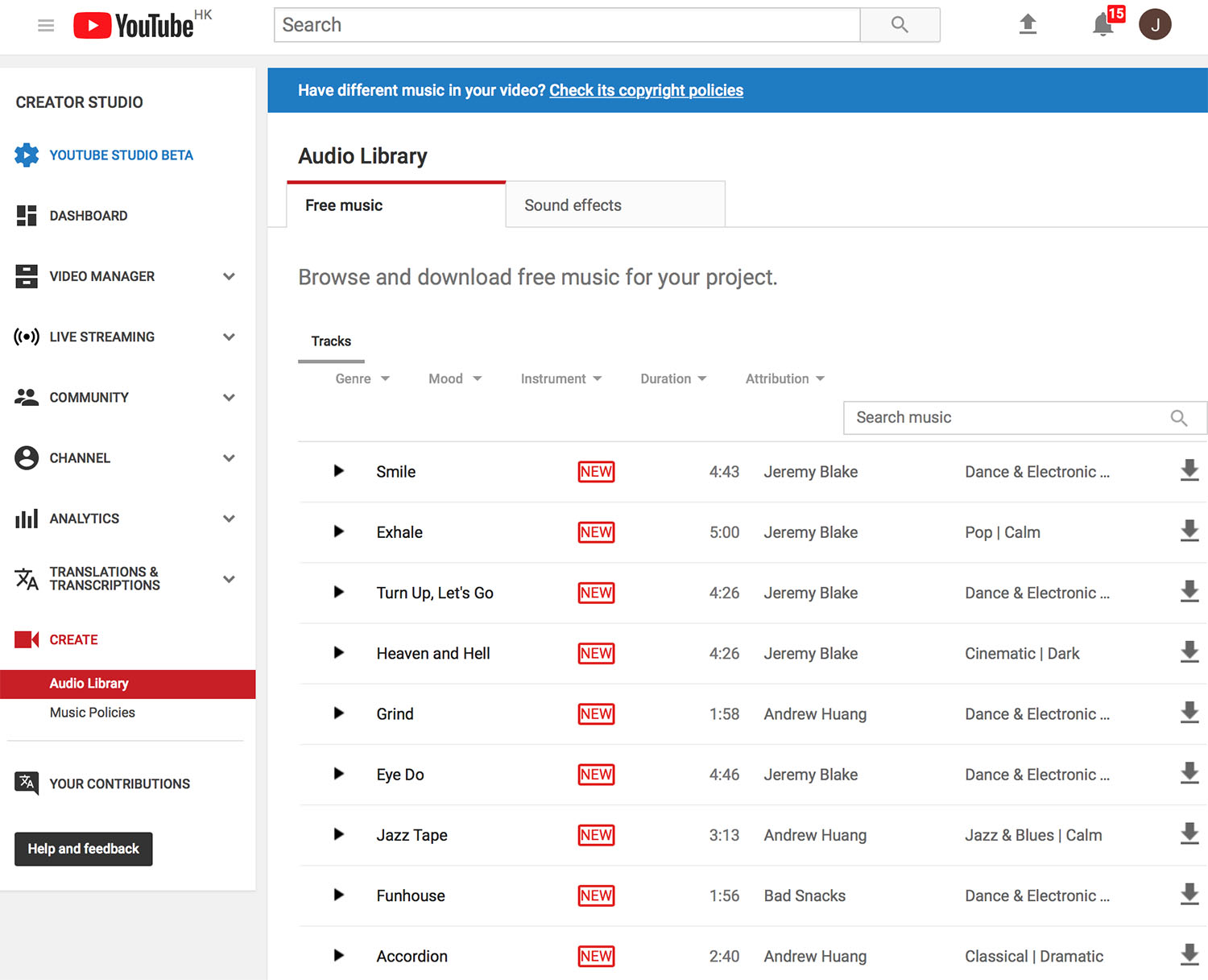The width and height of the screenshot is (1208, 980).
Task: Play the track Turn Up, Let's Go
Action: [339, 592]
